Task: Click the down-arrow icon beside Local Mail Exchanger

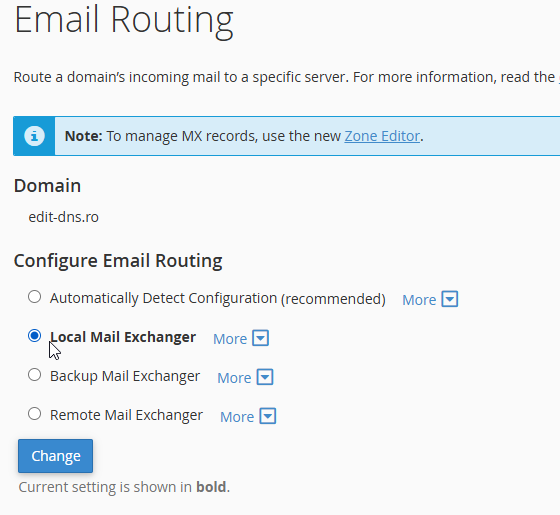Action: pos(260,338)
